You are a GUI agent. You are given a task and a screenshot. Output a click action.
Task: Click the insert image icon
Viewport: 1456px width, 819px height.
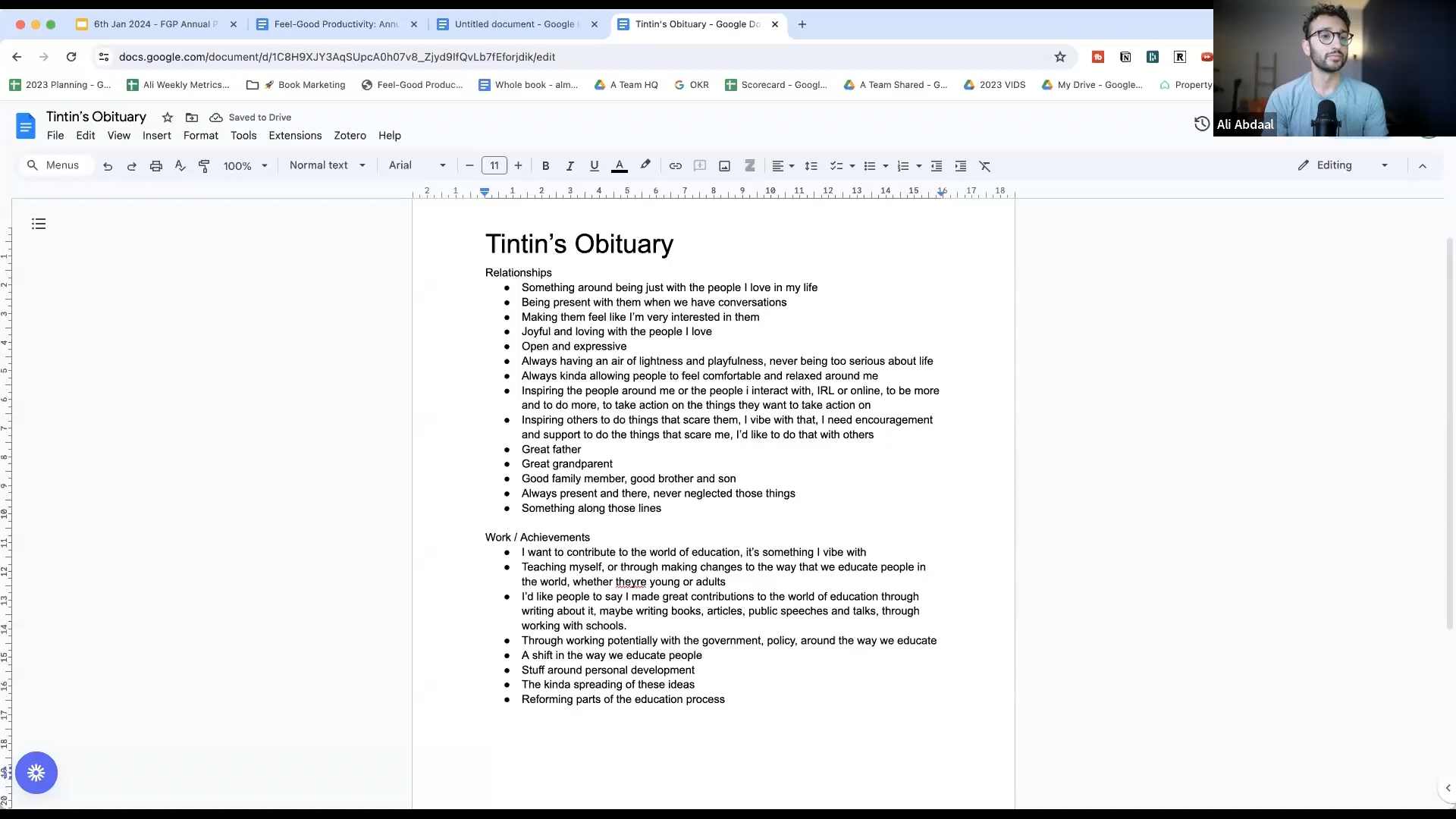(724, 166)
